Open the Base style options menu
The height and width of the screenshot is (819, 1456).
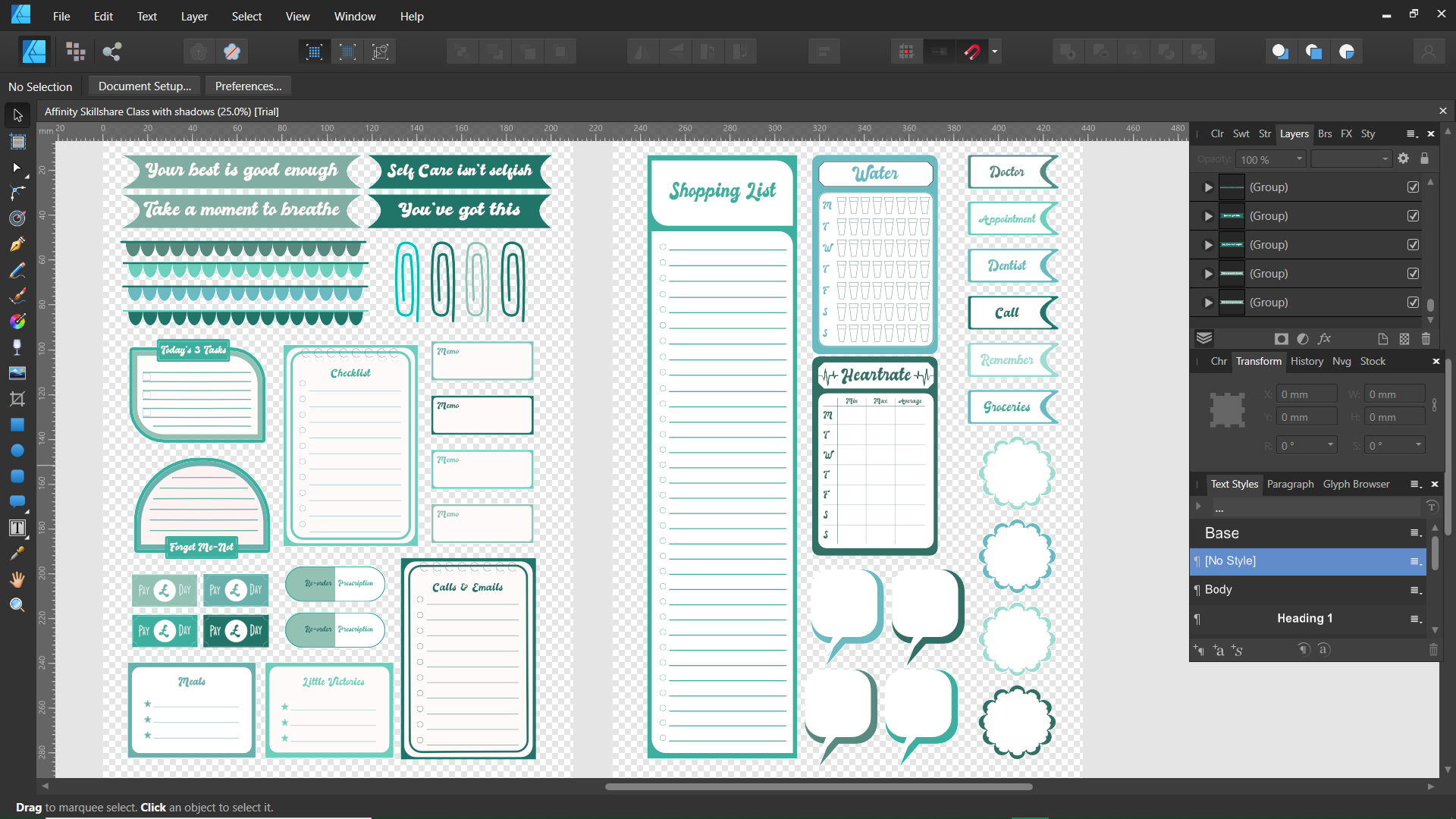point(1415,533)
